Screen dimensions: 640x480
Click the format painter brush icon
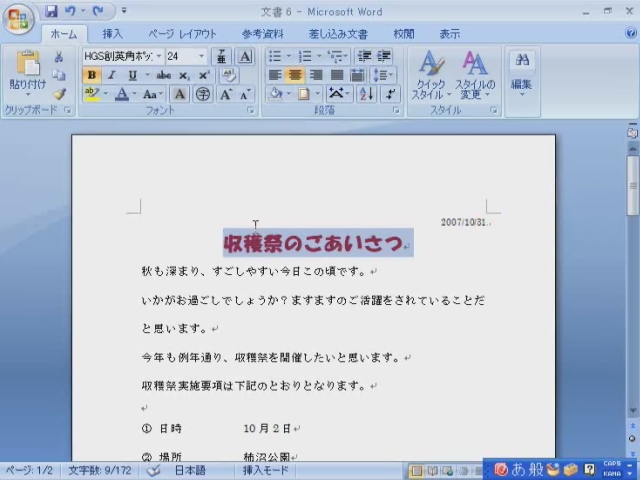pos(59,94)
